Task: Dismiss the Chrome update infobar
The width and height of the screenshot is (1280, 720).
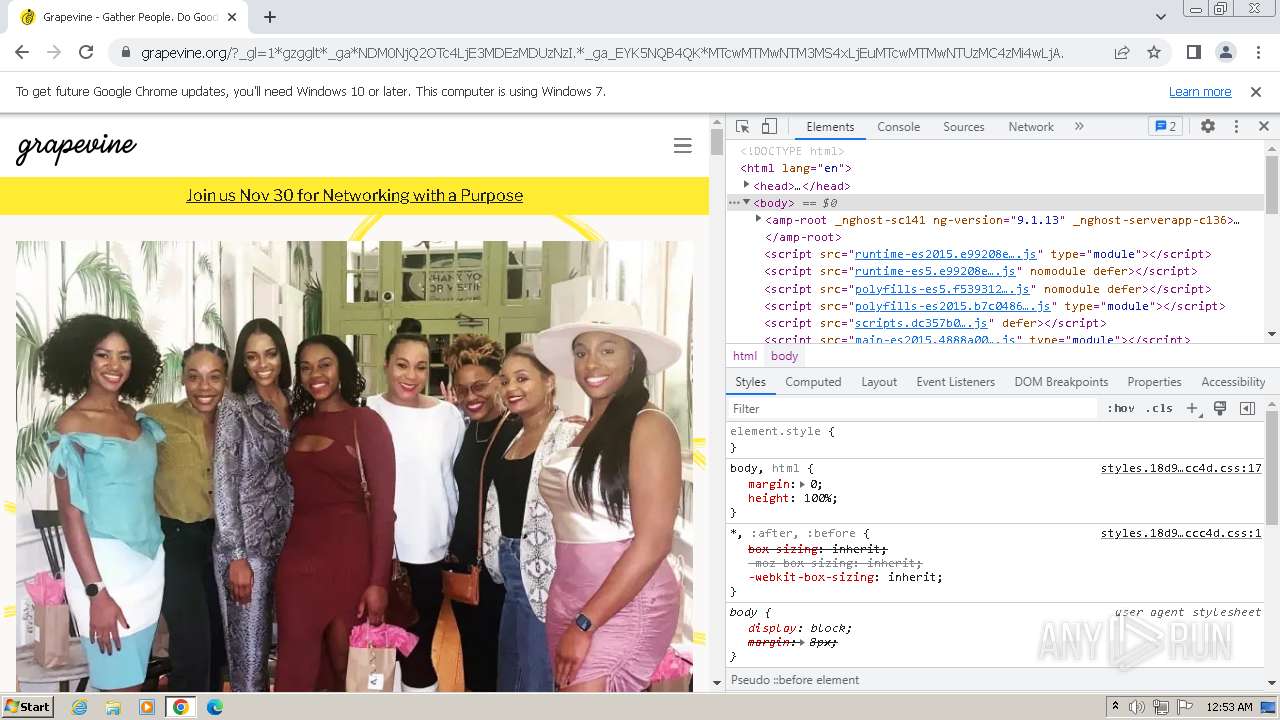Action: coord(1256,91)
